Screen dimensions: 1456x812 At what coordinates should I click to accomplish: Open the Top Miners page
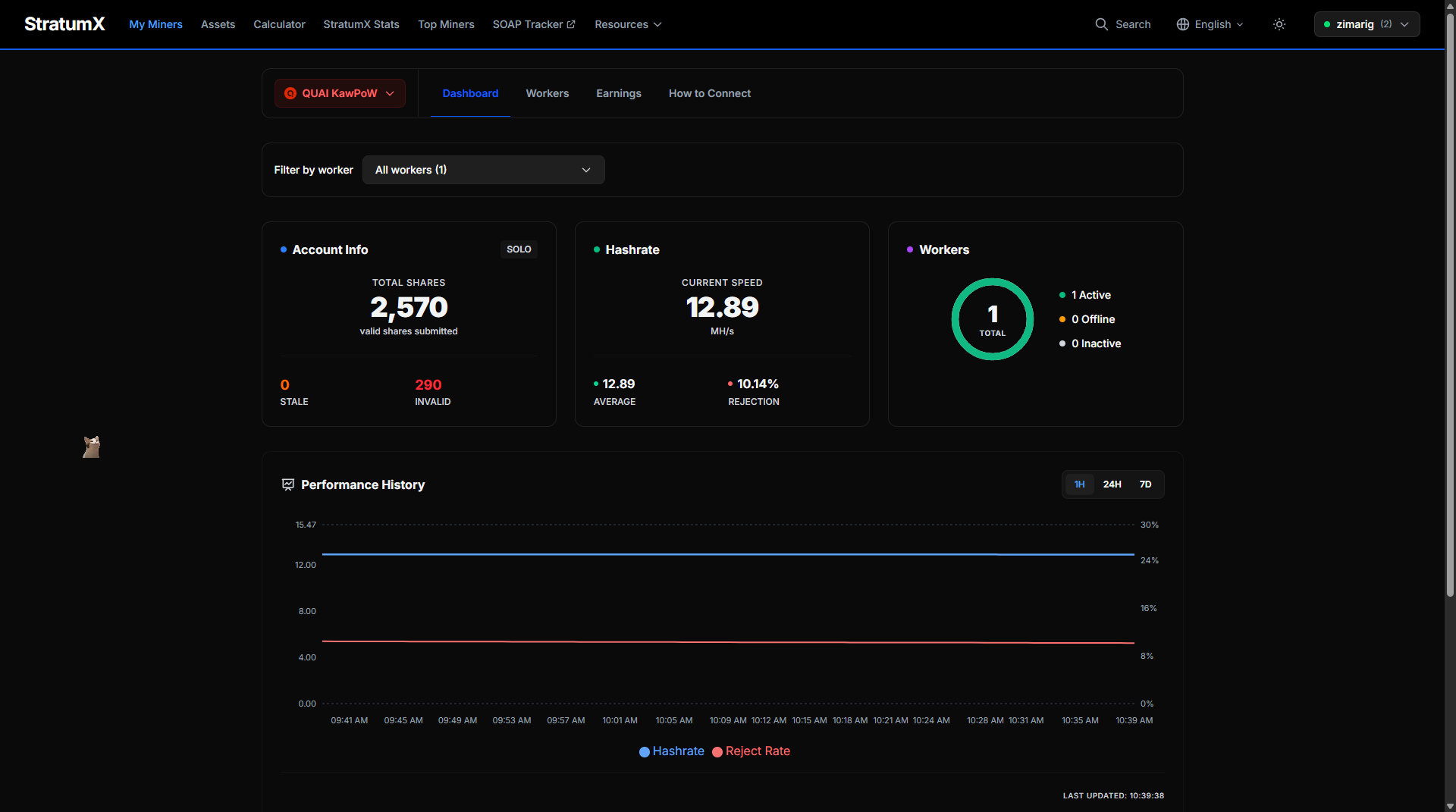pos(446,24)
